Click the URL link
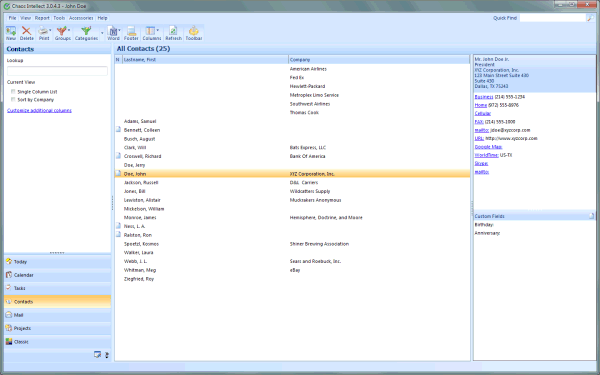This screenshot has width=600, height=375. tap(479, 139)
